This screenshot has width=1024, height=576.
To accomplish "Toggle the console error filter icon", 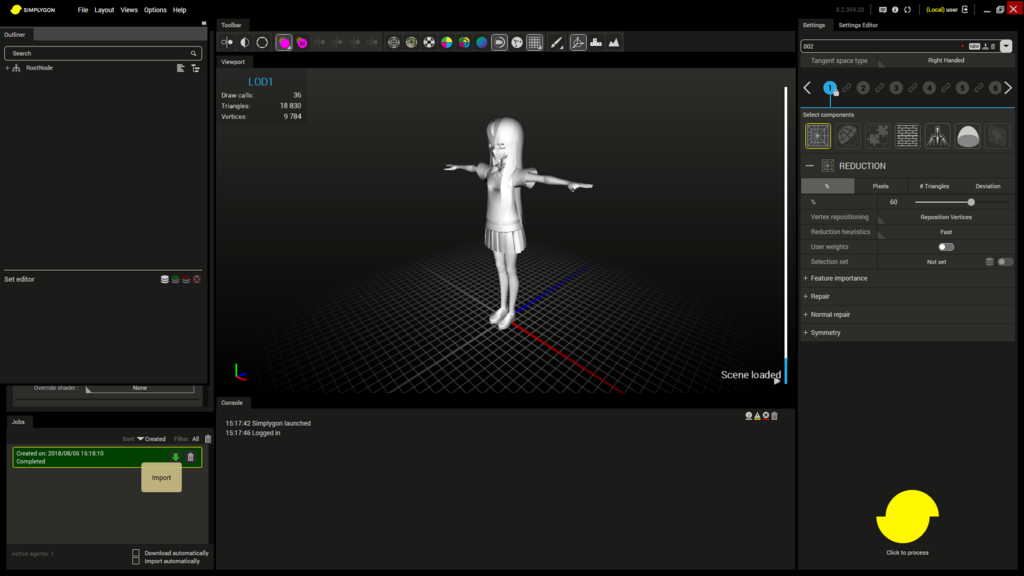I will coord(766,415).
